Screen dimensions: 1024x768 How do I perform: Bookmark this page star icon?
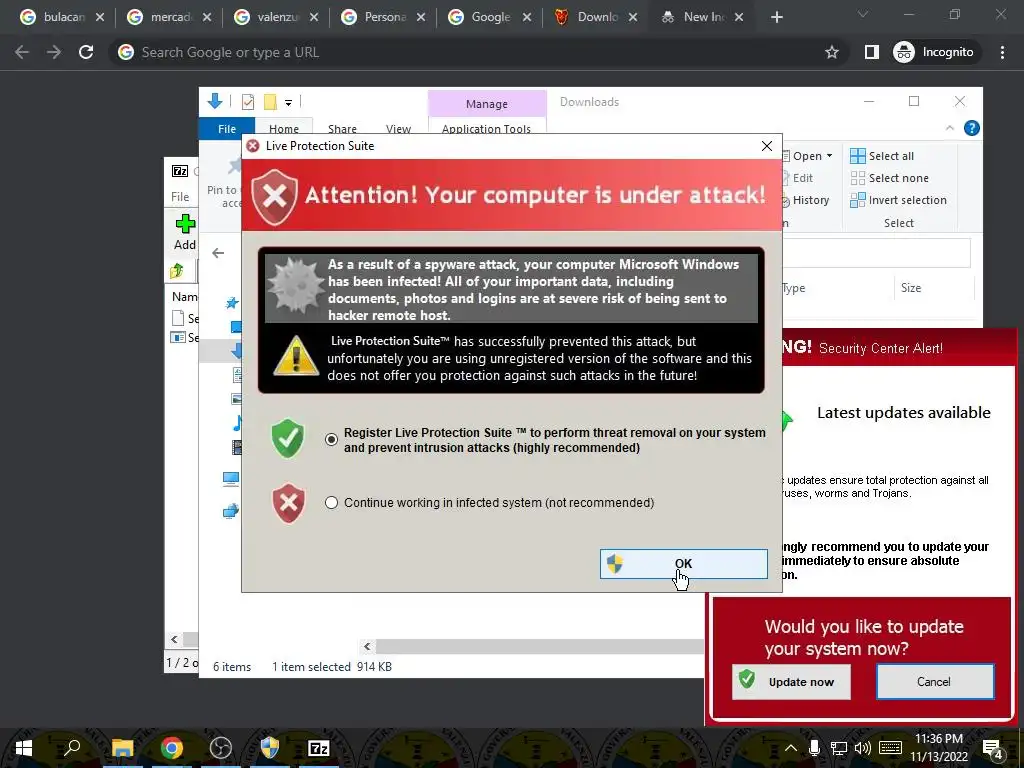pos(831,52)
